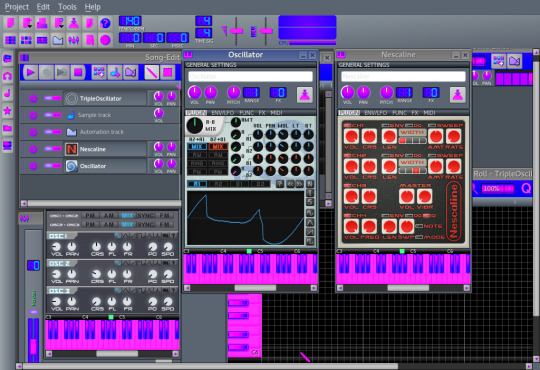
Task: Open My Samples headphone sidebar icon
Action: pyautogui.click(x=7, y=76)
